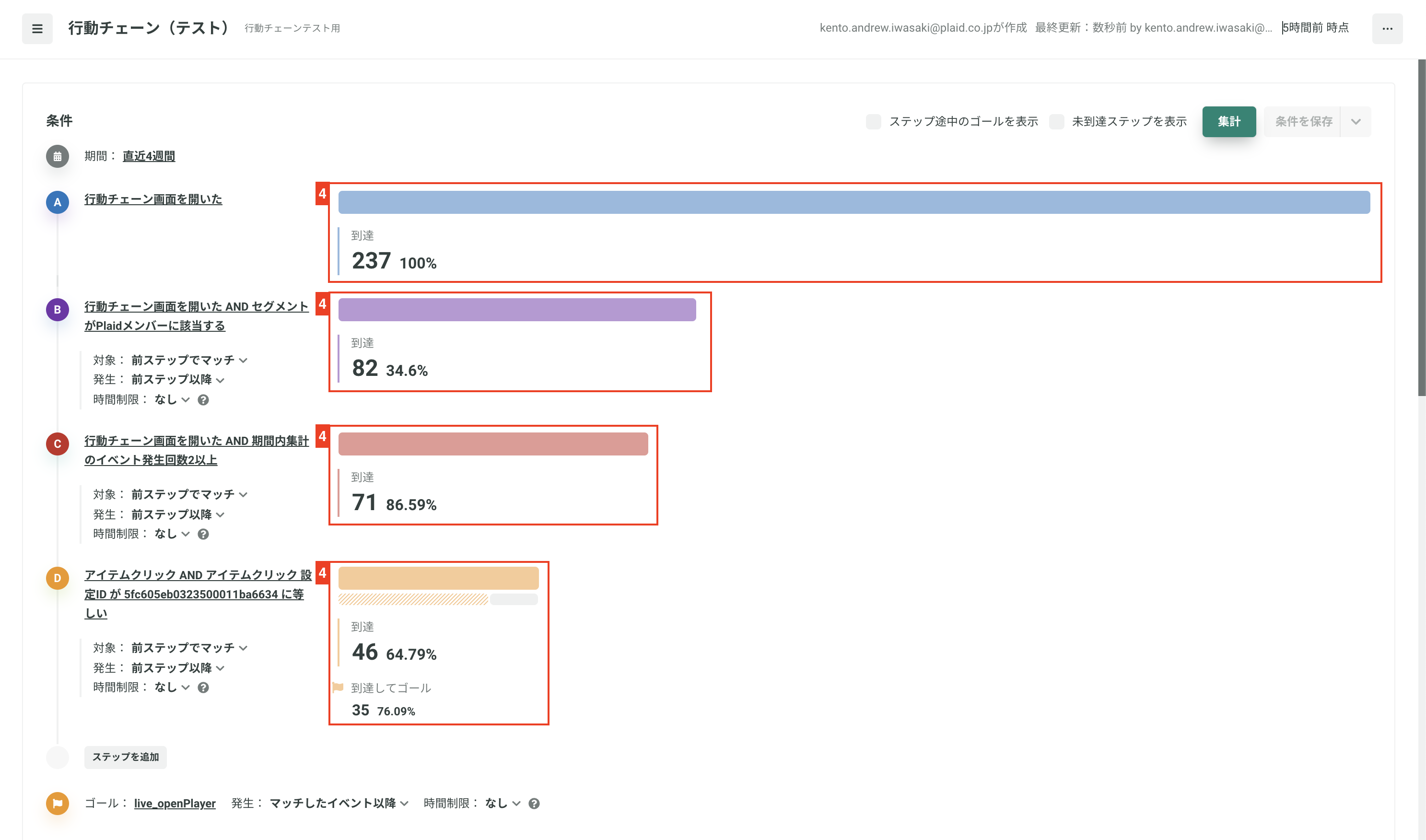Select step D circle badge
Viewport: 1426px width, 840px height.
pos(57,578)
